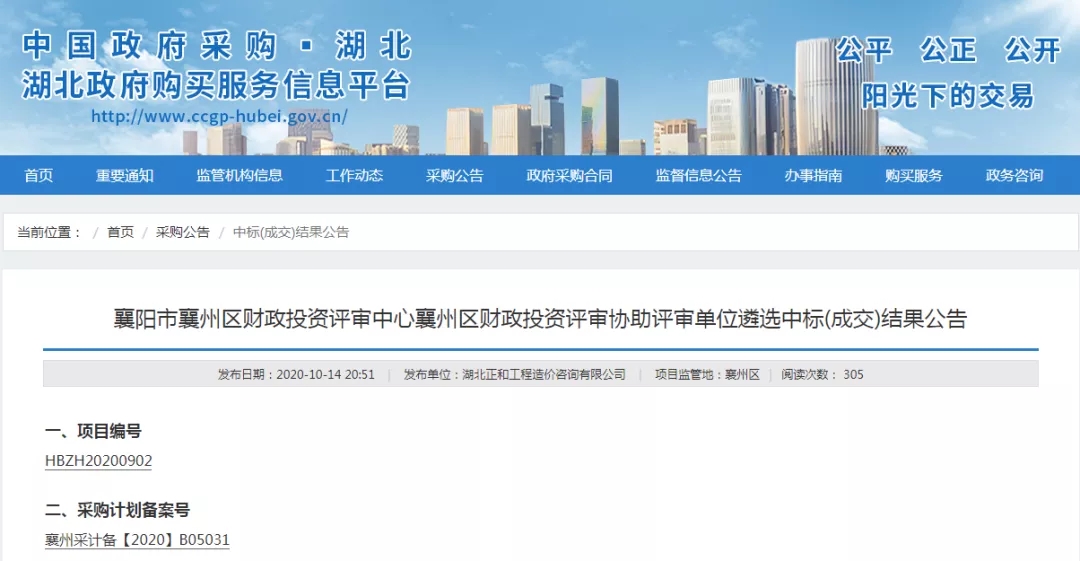Click 项目监管地：襄州区 text
This screenshot has height=561, width=1080.
tap(707, 375)
